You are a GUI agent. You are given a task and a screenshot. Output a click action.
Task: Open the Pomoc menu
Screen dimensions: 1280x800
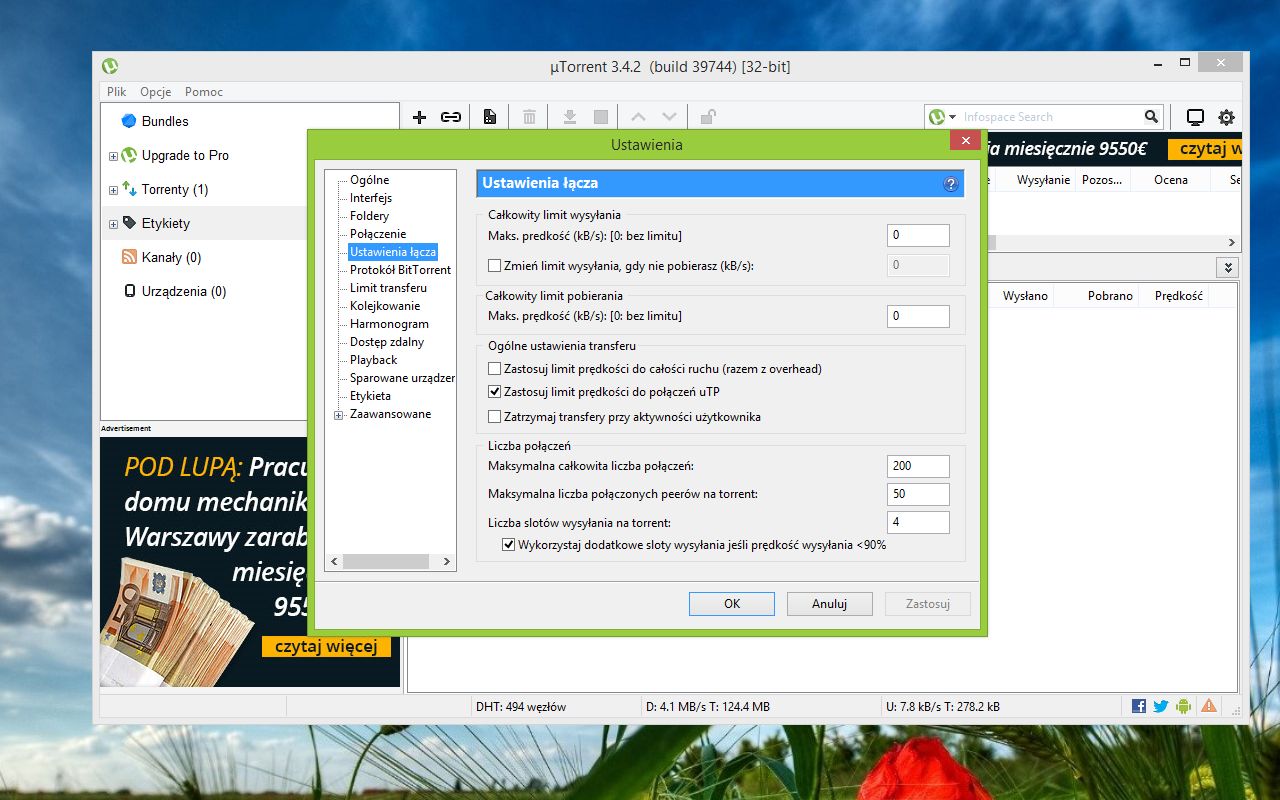[204, 91]
